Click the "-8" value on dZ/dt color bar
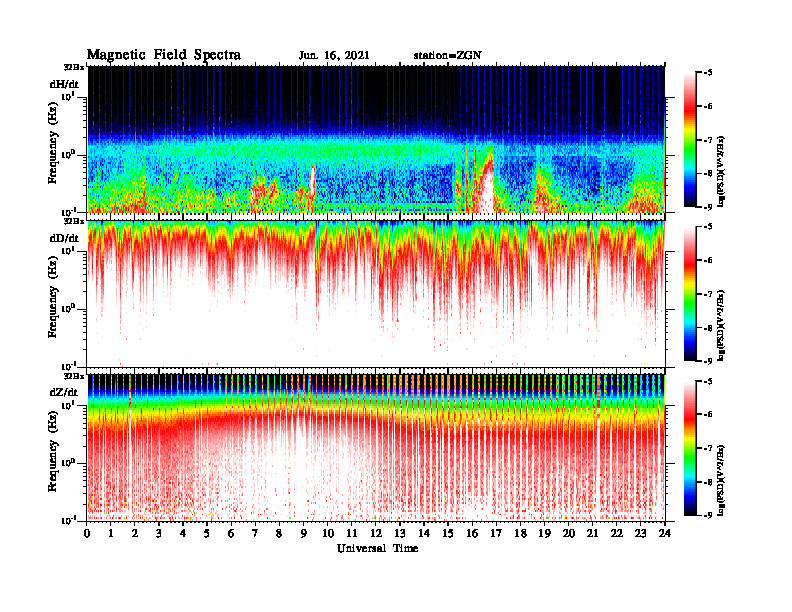The width and height of the screenshot is (792, 612). pyautogui.click(x=708, y=482)
